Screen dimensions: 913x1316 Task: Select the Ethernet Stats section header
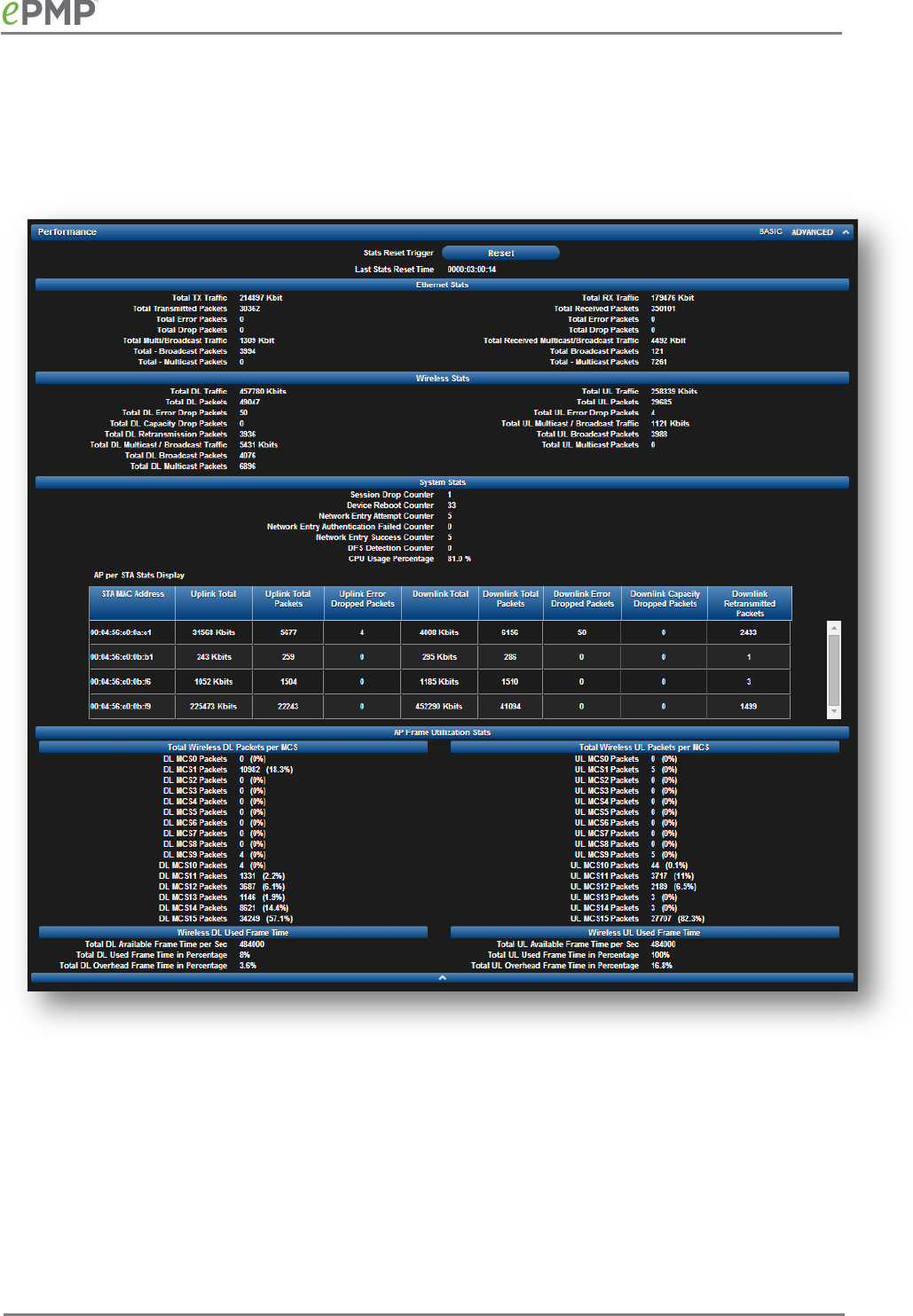pyautogui.click(x=442, y=285)
